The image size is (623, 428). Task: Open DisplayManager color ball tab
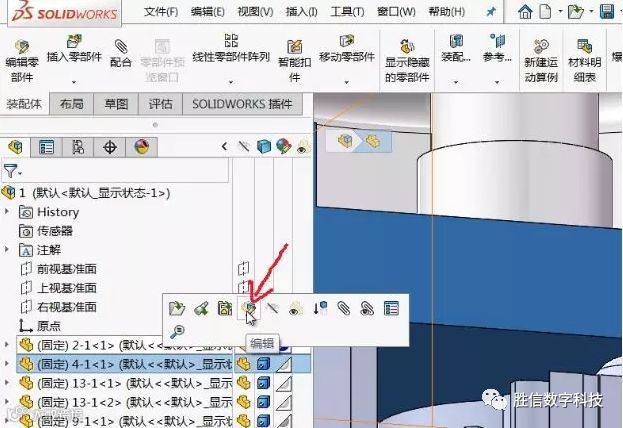[141, 147]
